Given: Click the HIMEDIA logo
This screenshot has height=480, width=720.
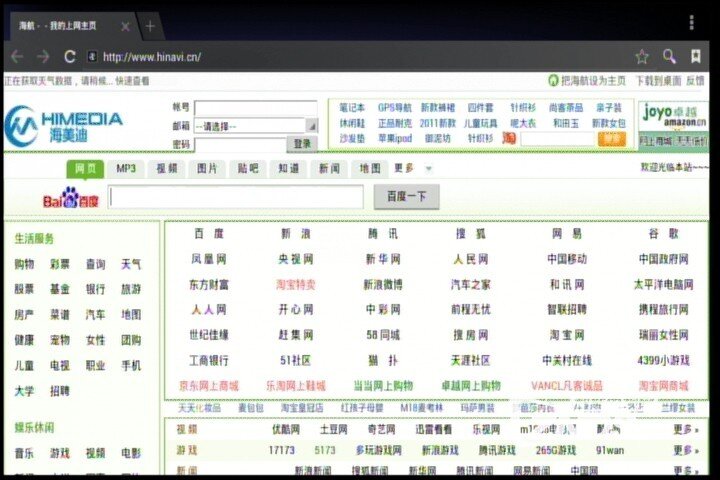Looking at the screenshot, I should point(64,125).
